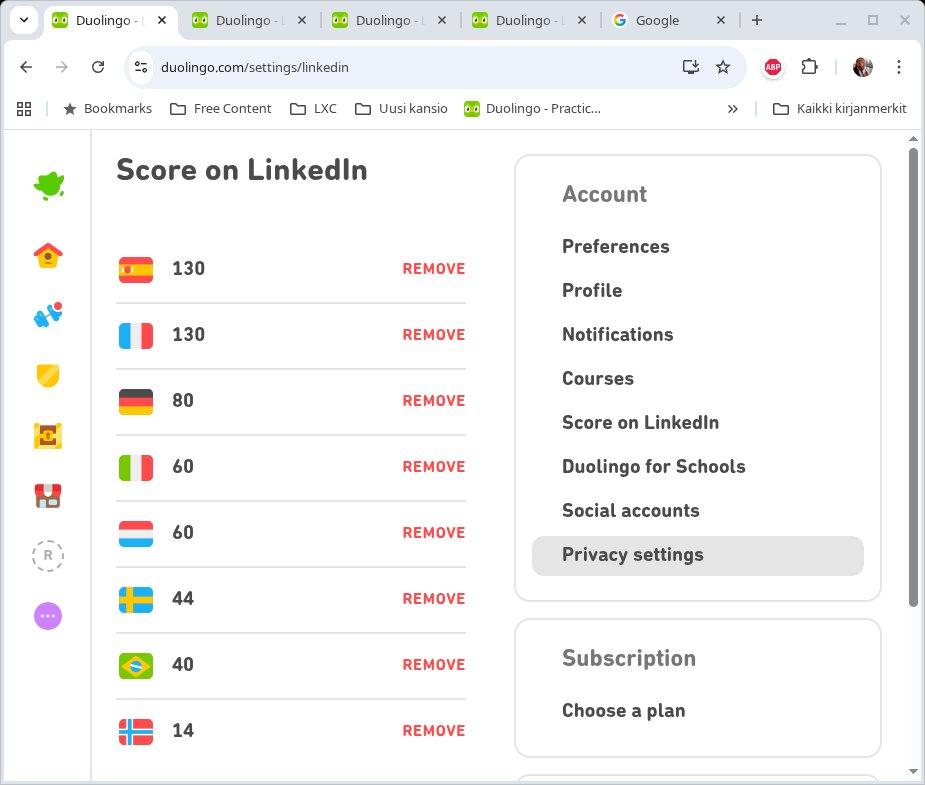Remove the Spanish score of 130
The width and height of the screenshot is (925, 785).
(x=433, y=269)
